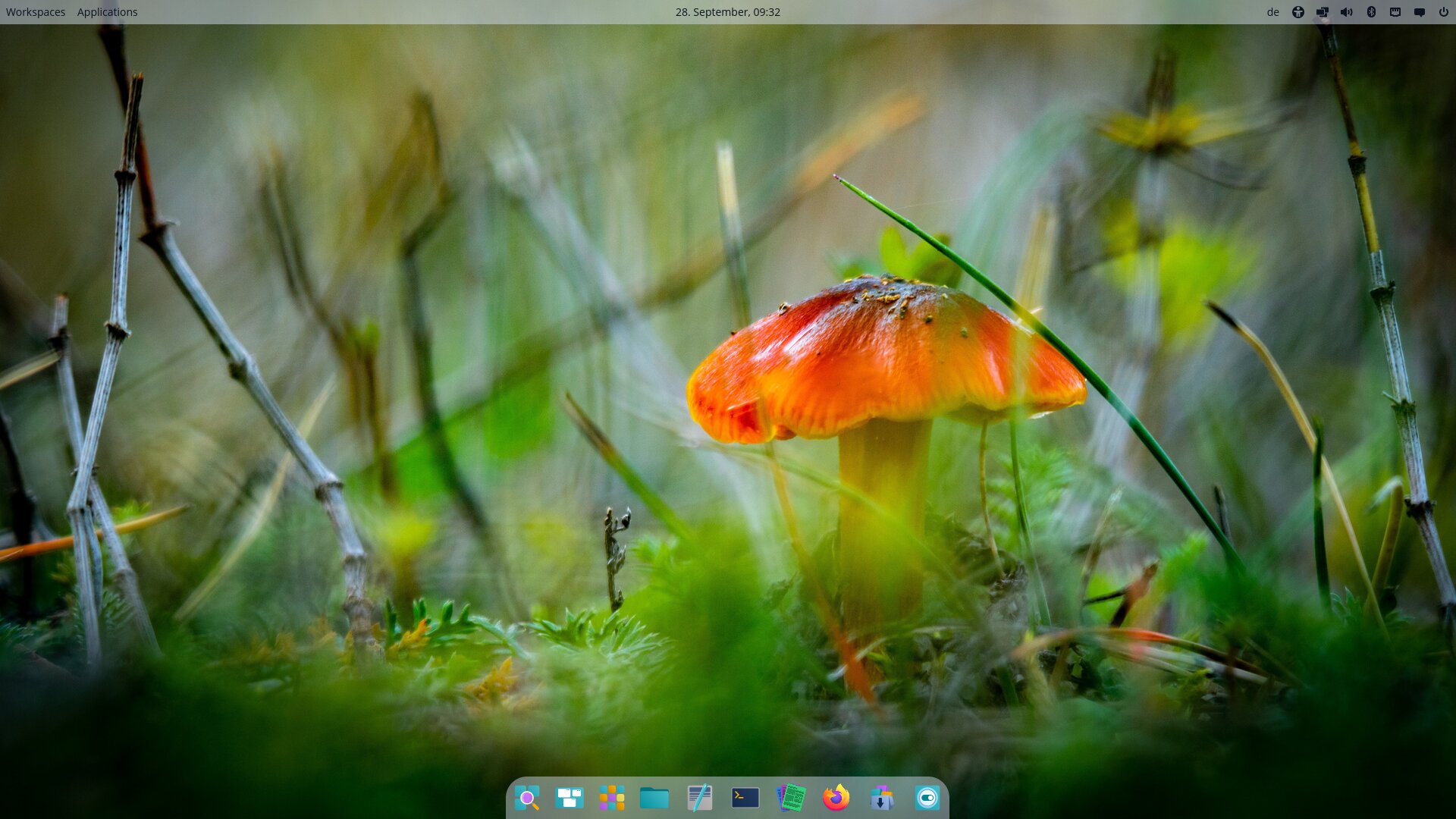Open the power menu applet
Screen dimensions: 1456x819
point(1444,12)
